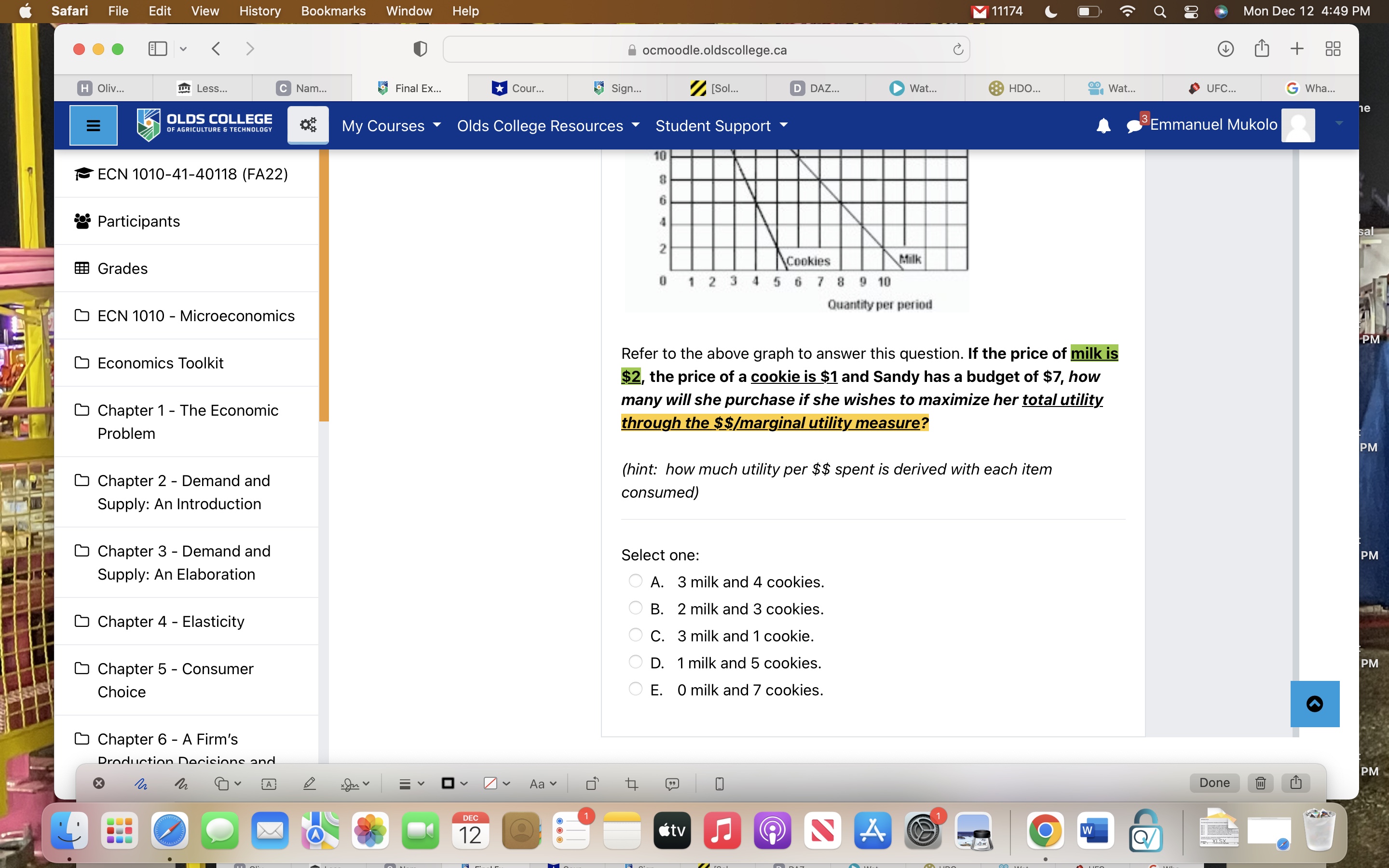
Task: Open the Bookmarks menu in the menu bar
Action: 333,11
